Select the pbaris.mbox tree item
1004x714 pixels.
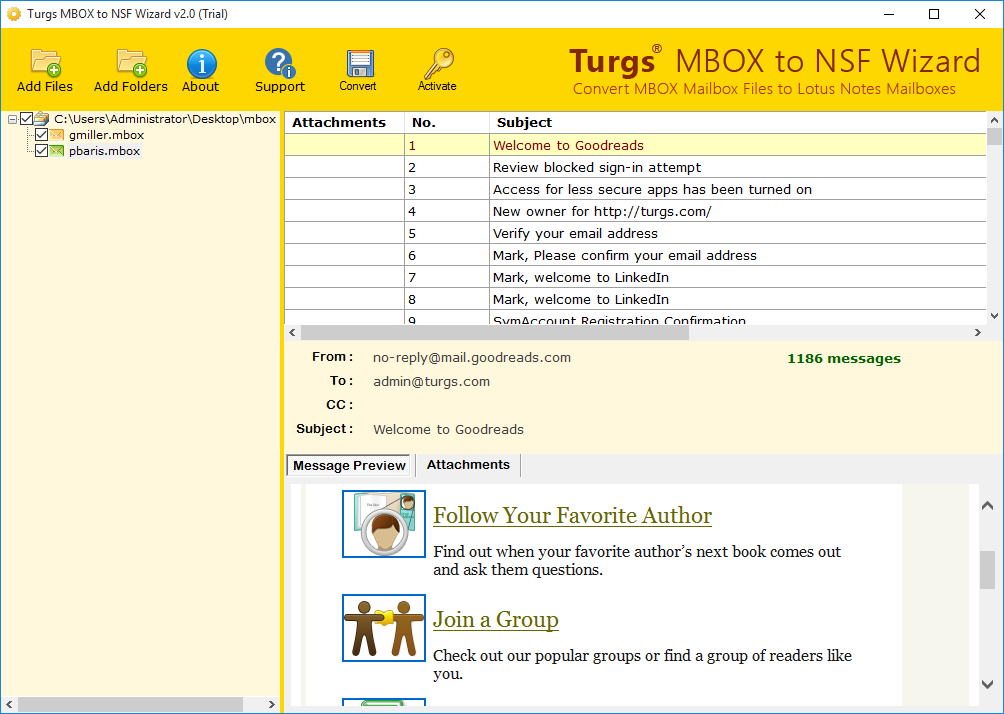[x=104, y=151]
